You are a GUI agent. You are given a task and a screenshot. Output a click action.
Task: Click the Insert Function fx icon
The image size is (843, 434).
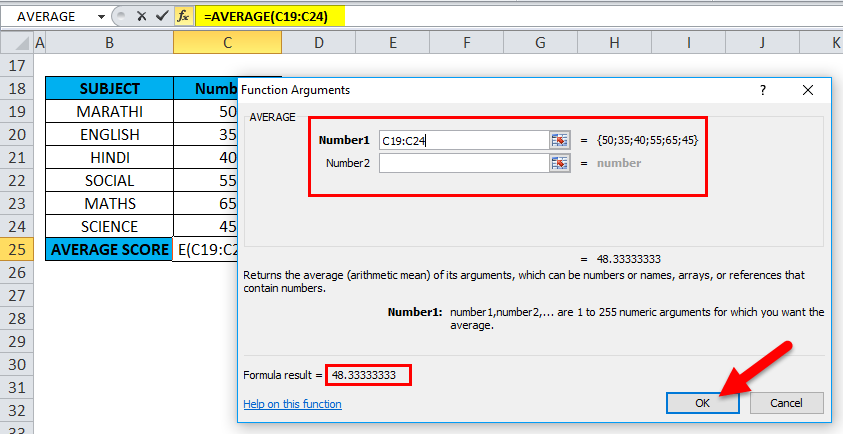[x=183, y=17]
